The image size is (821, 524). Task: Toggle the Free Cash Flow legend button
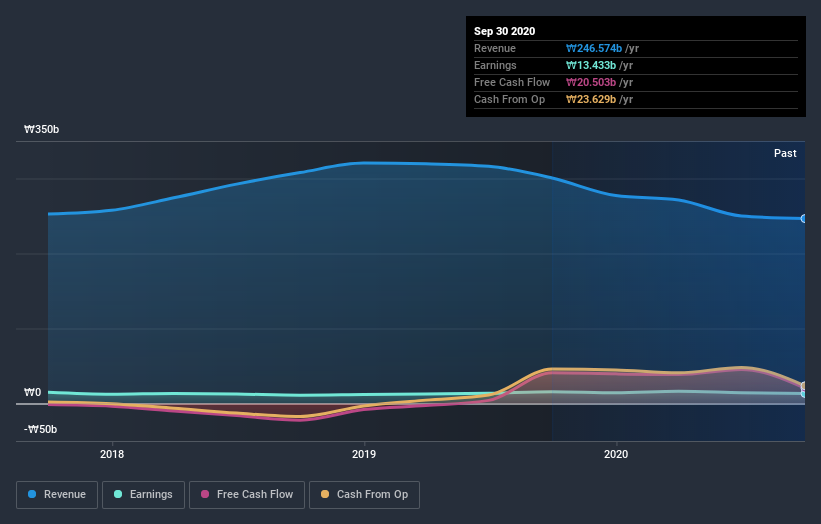(x=247, y=495)
